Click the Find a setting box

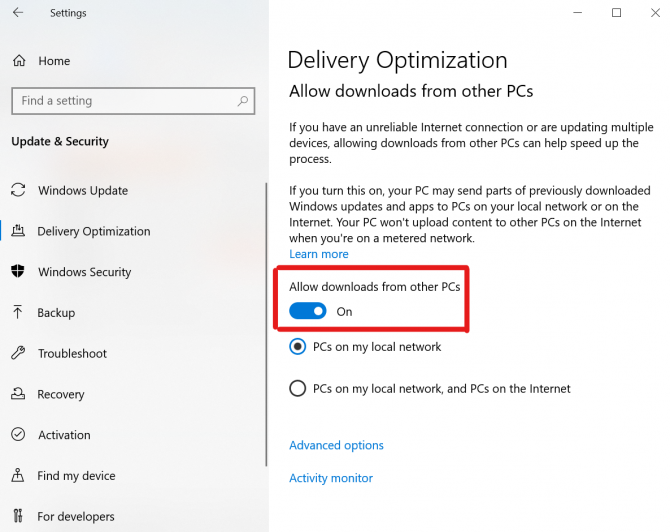133,101
